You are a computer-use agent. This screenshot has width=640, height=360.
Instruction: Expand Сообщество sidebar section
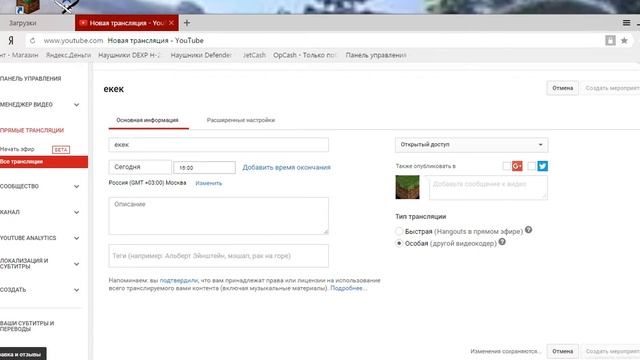point(76,186)
